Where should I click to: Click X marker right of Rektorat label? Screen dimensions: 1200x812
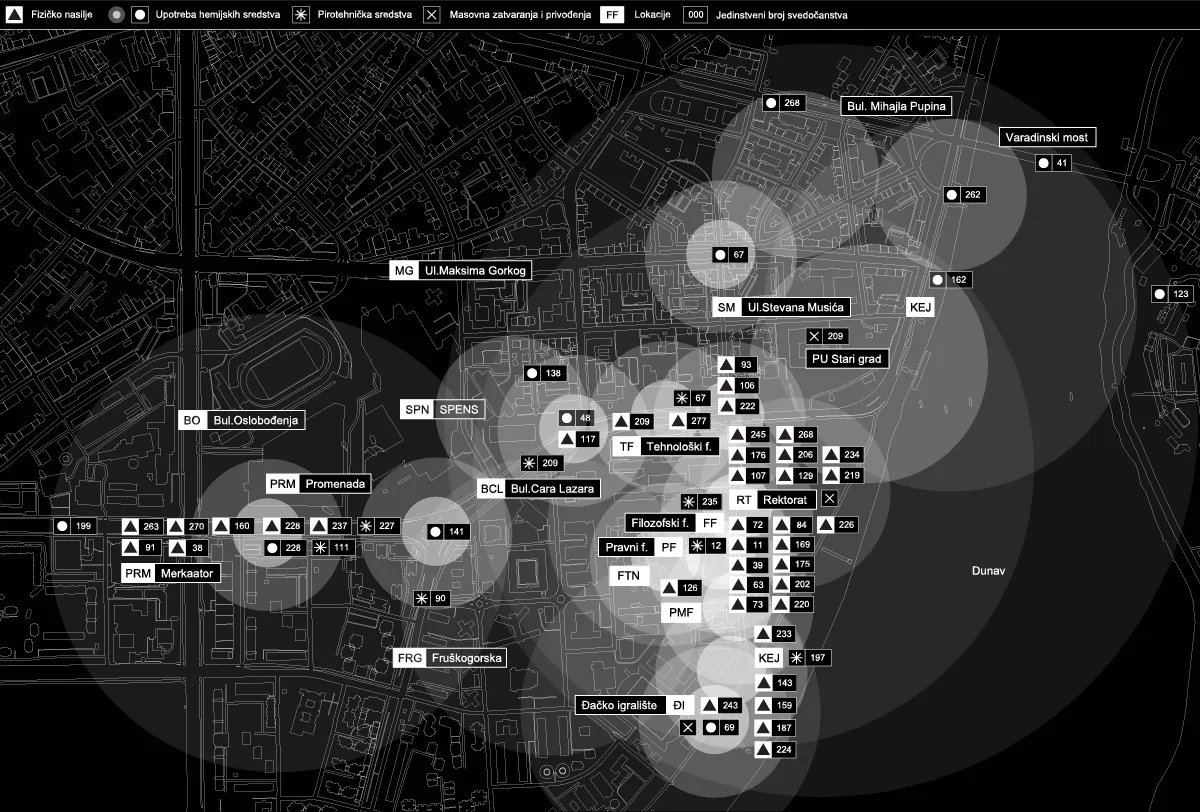point(828,498)
